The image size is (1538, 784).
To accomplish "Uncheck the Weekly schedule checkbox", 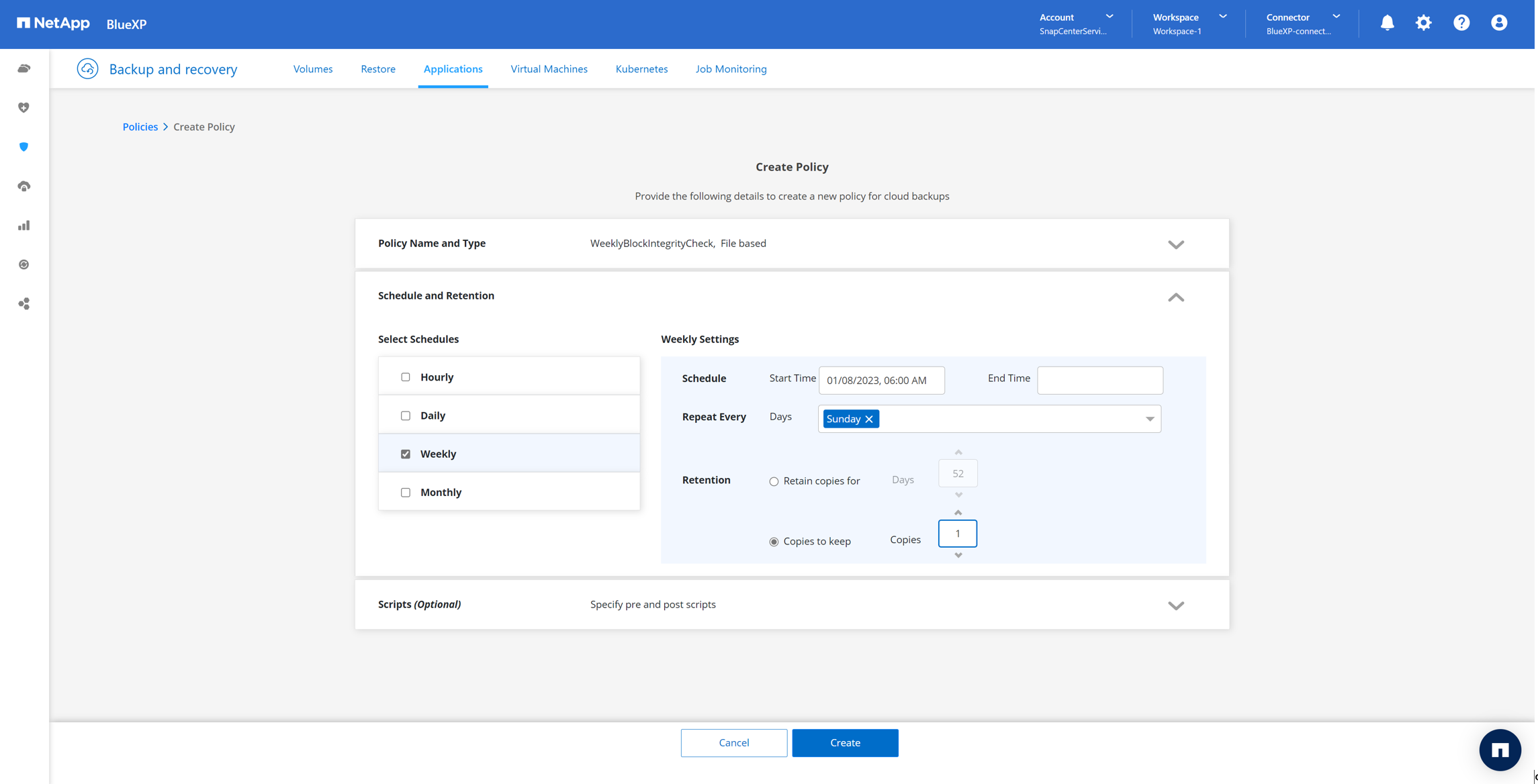I will pos(406,454).
